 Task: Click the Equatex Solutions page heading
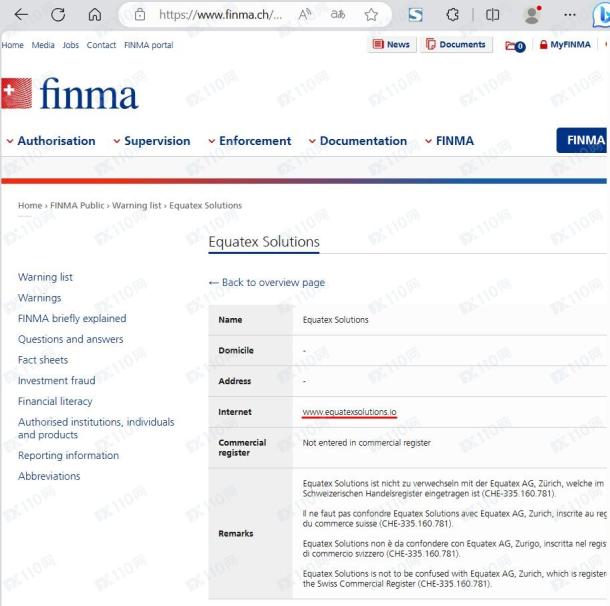pyautogui.click(x=264, y=242)
